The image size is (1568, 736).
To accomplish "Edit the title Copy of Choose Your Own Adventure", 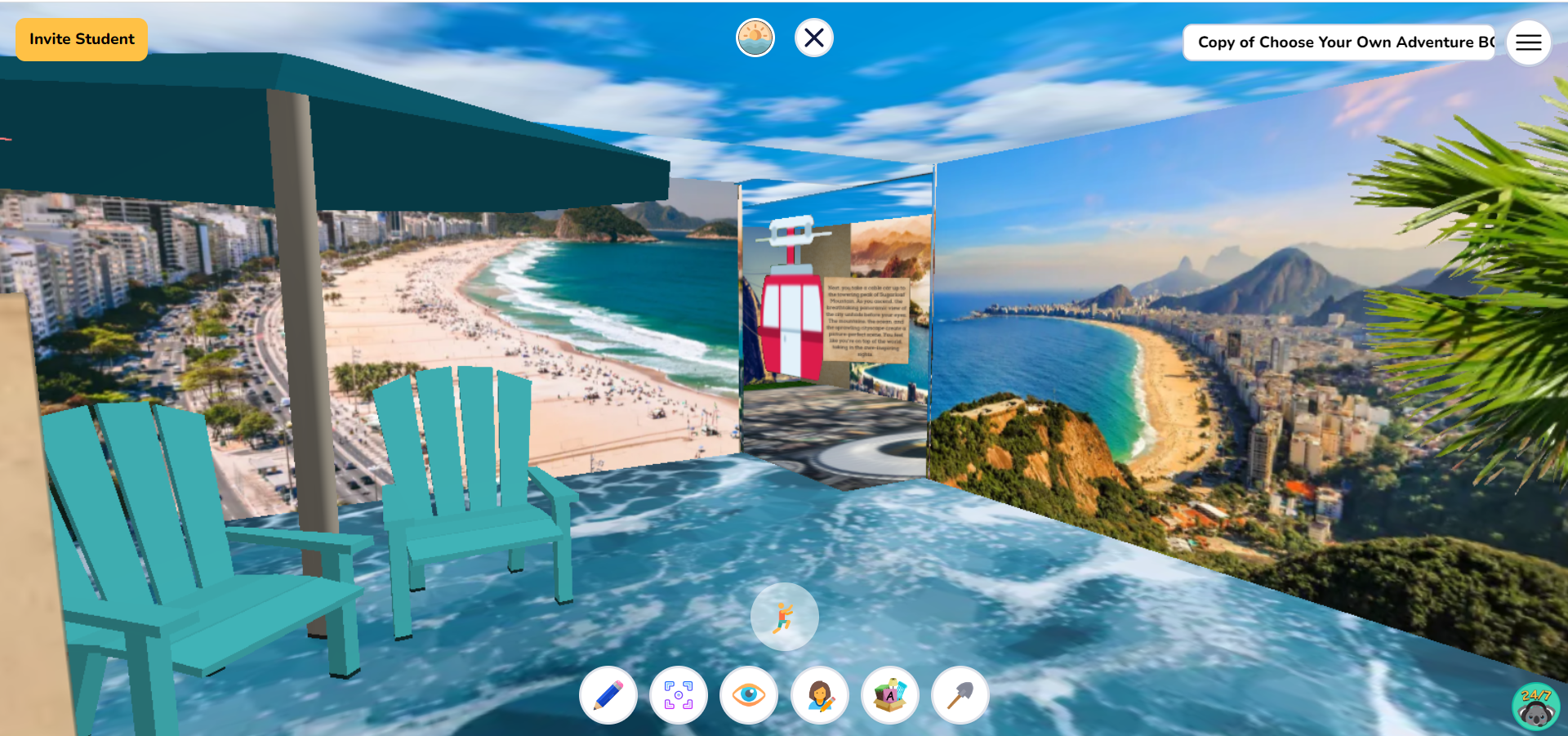I will (x=1339, y=41).
